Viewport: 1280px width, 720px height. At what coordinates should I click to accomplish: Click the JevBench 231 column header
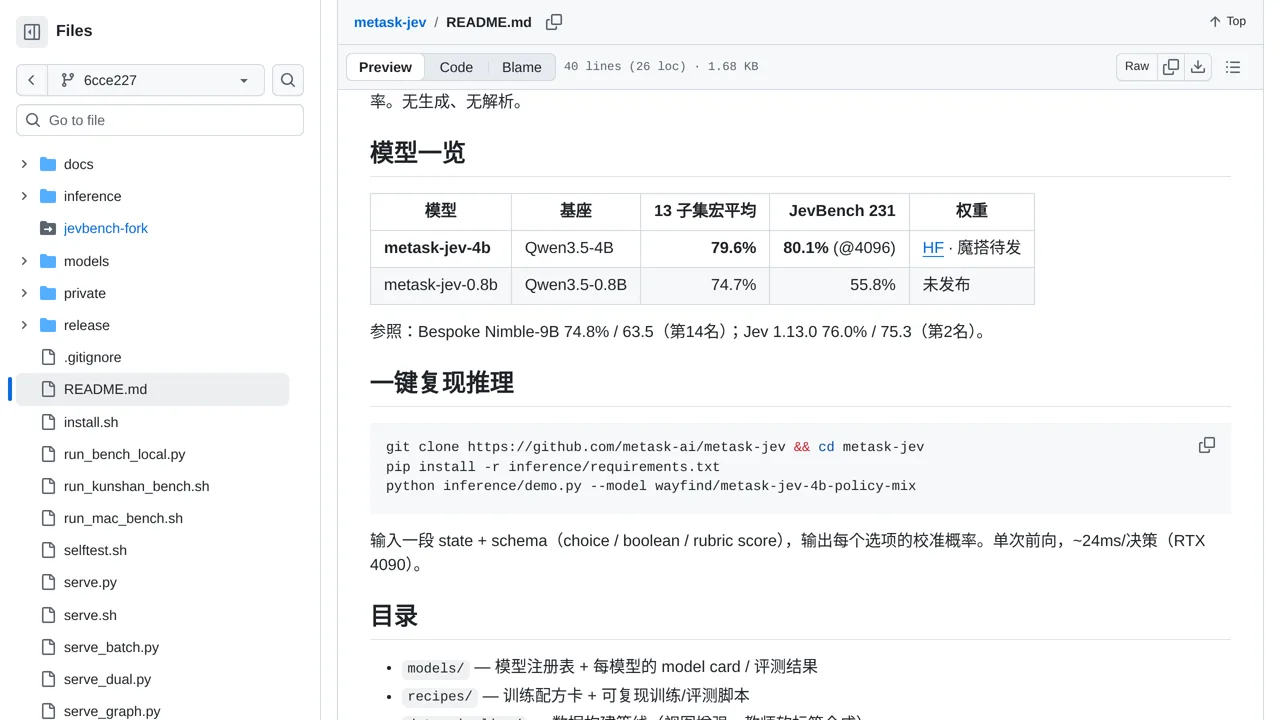click(x=839, y=211)
